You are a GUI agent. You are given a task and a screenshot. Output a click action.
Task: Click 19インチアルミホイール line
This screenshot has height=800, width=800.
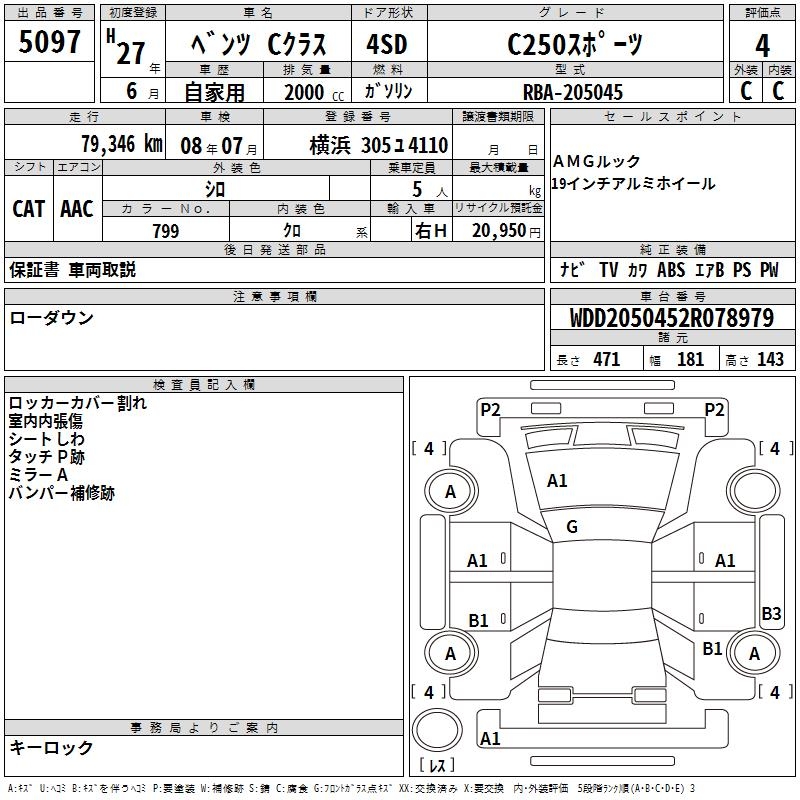click(x=633, y=183)
